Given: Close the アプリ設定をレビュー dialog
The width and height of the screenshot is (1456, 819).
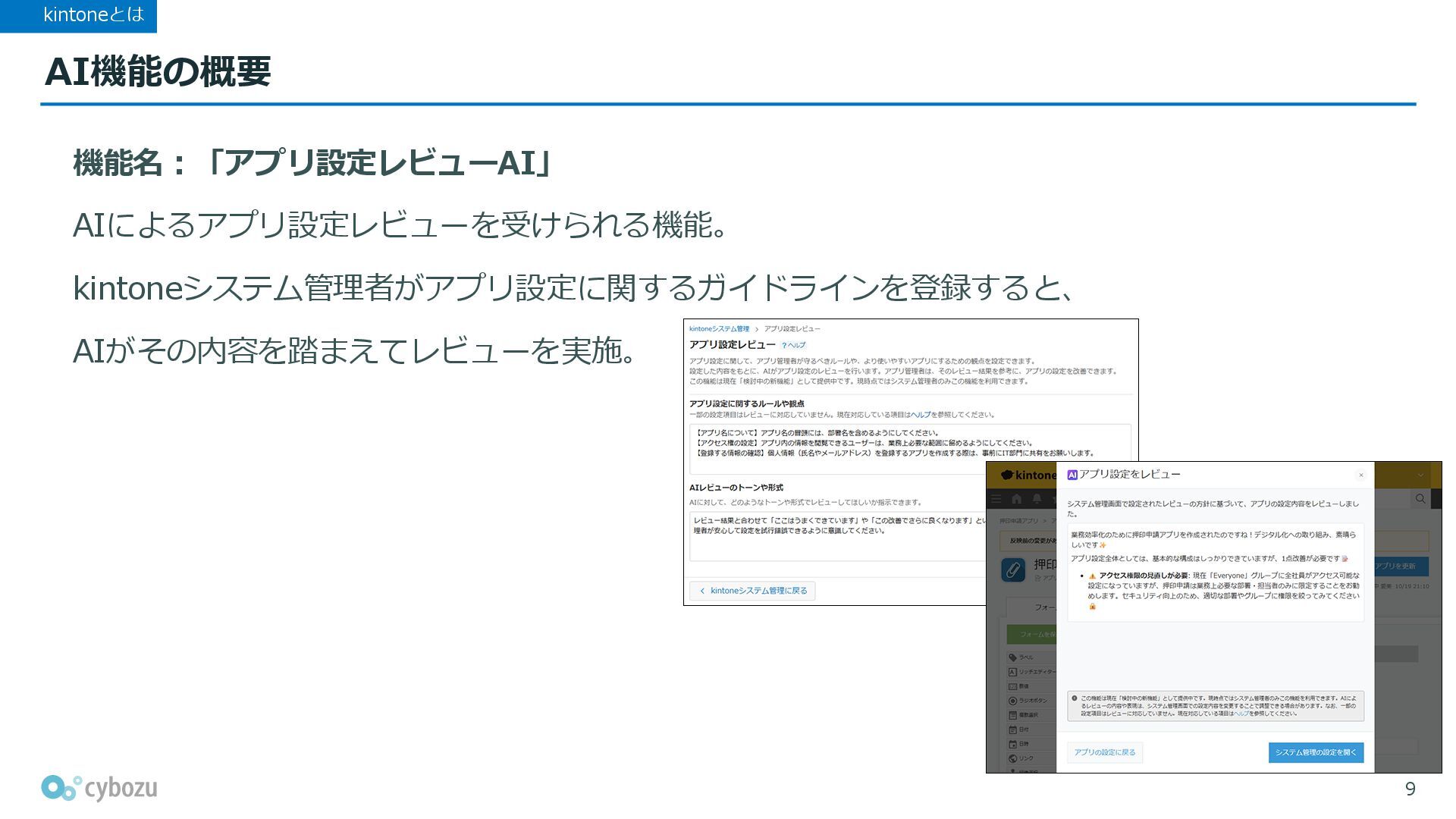Looking at the screenshot, I should click(x=1360, y=475).
